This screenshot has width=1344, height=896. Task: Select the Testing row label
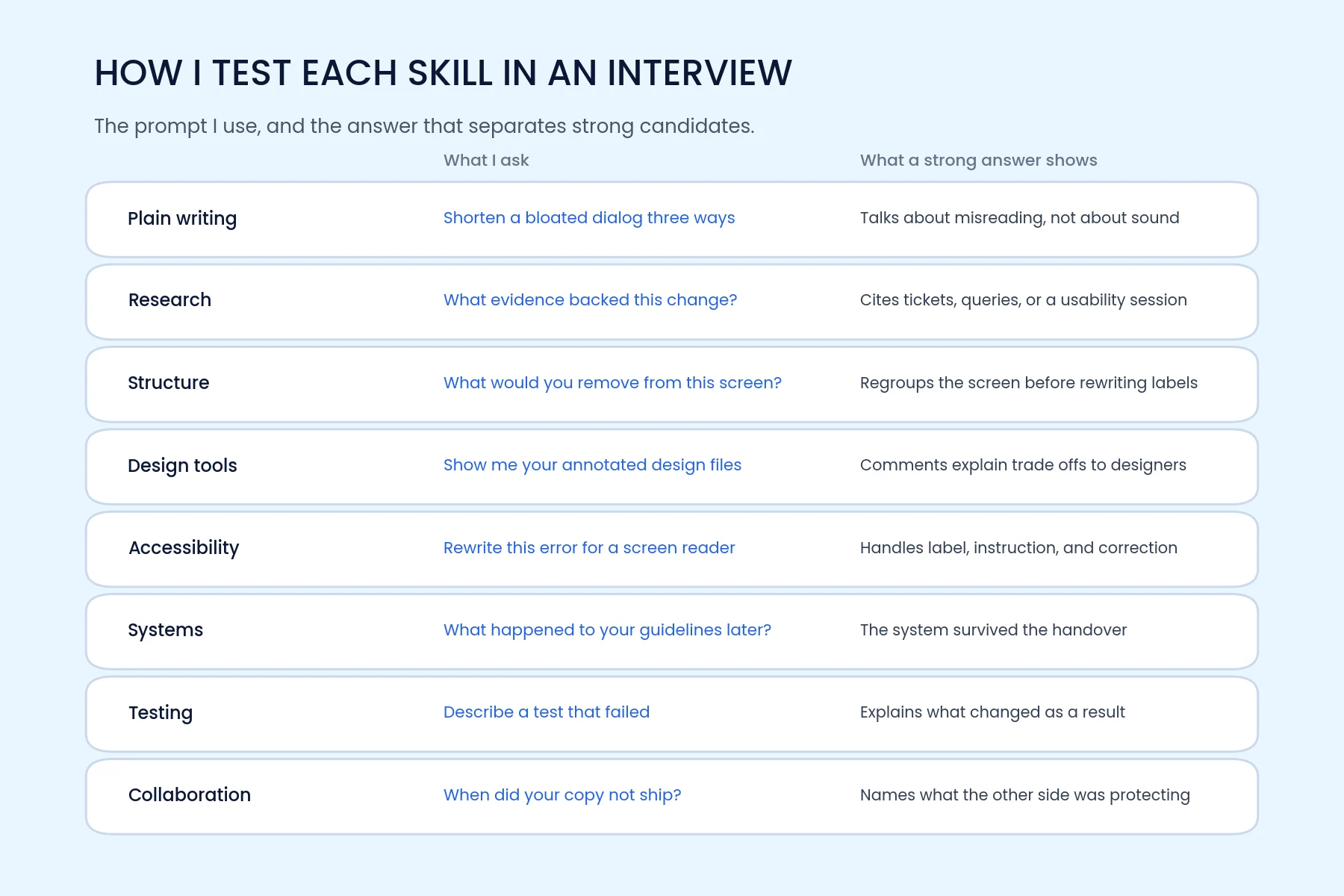pyautogui.click(x=161, y=713)
